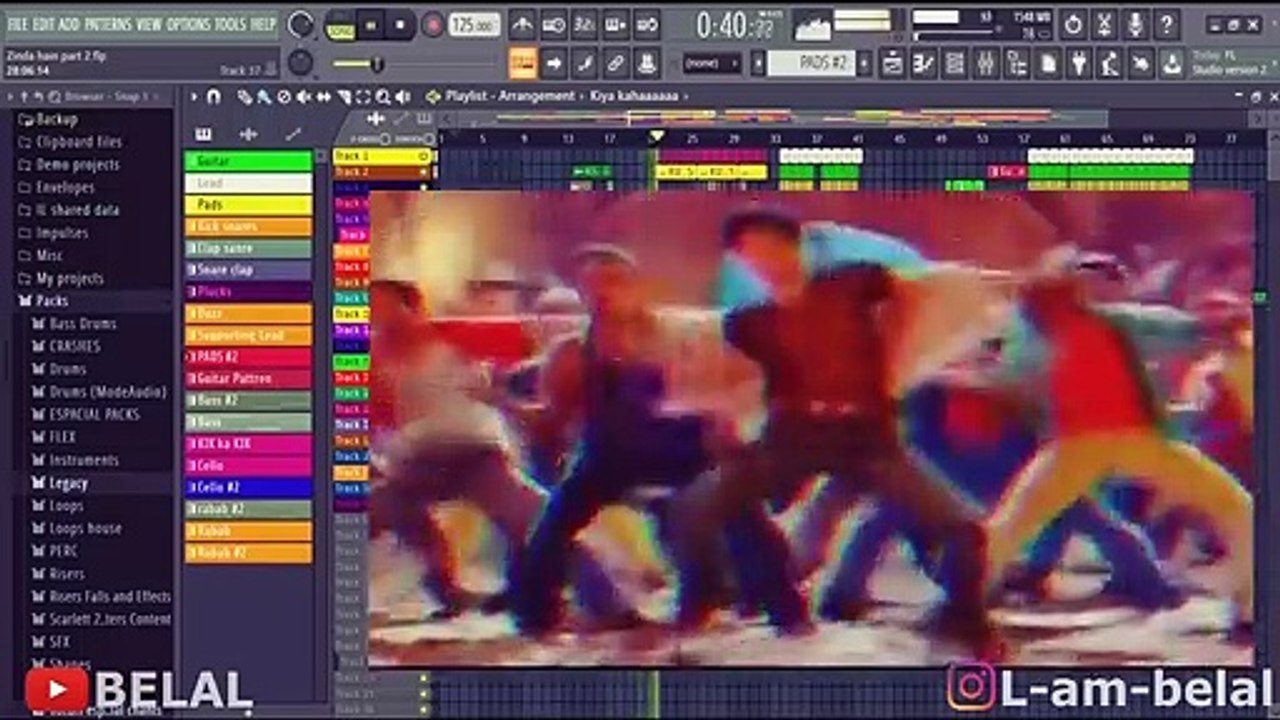Click the arrow left of the PADS #2 selector
This screenshot has width=1280, height=720.
758,63
